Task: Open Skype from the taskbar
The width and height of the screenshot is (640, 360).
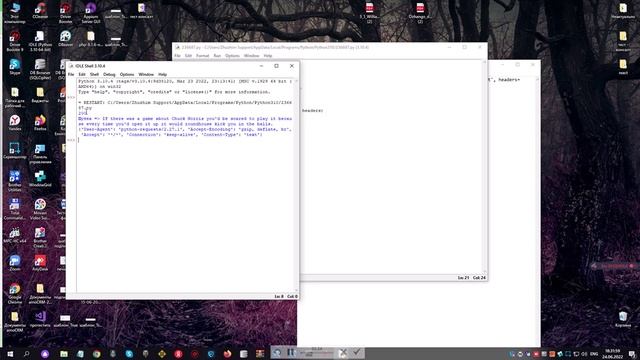Action: tap(129, 353)
